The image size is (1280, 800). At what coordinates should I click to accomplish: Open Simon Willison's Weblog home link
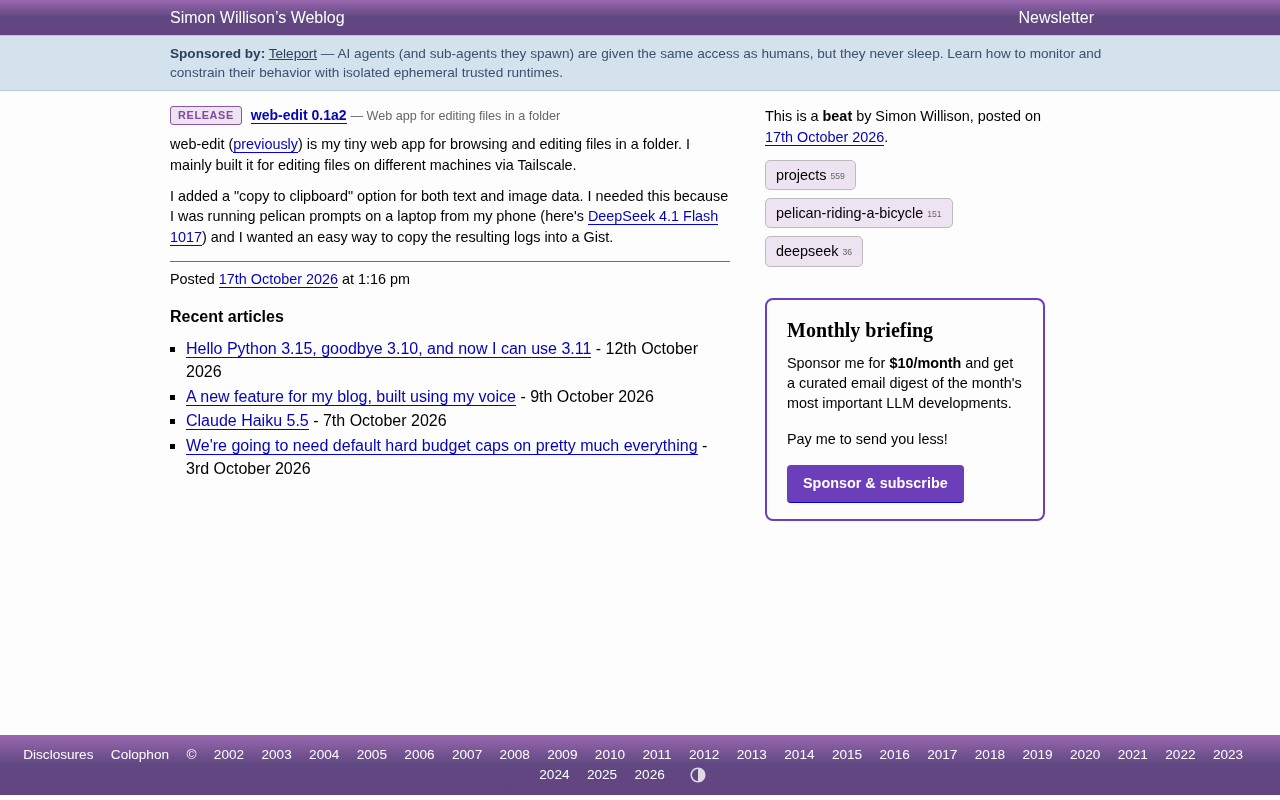(x=257, y=18)
